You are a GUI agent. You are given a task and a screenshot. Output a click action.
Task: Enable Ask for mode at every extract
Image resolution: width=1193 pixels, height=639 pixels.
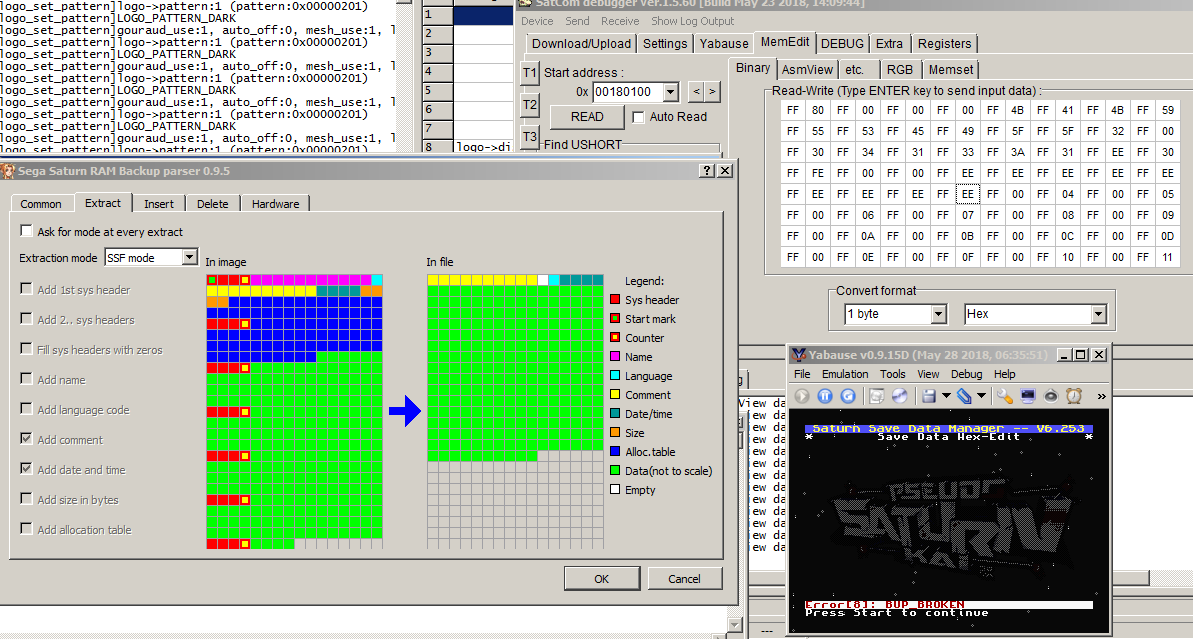tap(27, 230)
